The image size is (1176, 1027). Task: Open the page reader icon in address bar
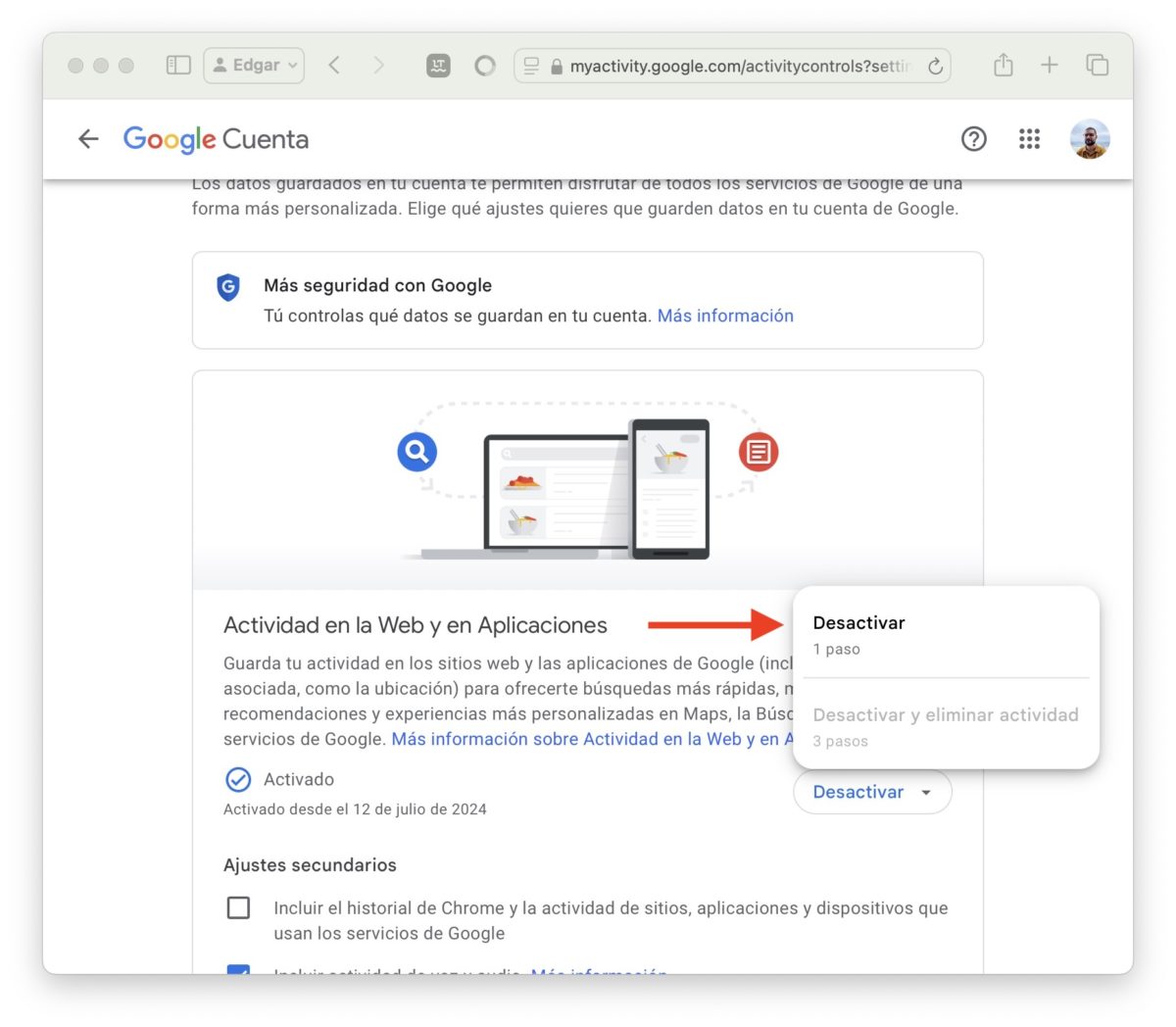pyautogui.click(x=531, y=66)
